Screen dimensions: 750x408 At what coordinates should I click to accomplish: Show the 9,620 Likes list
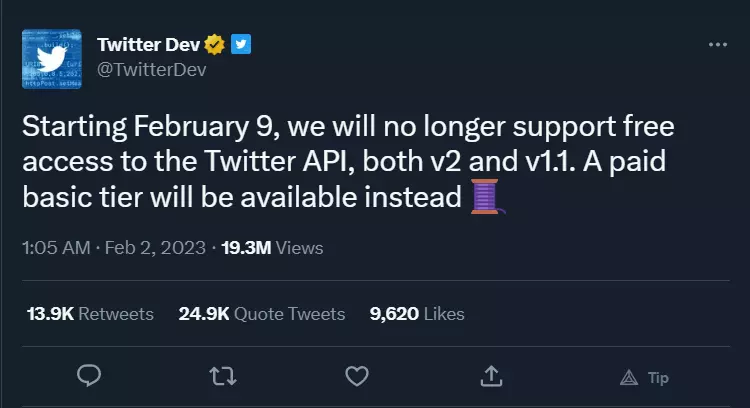[417, 314]
